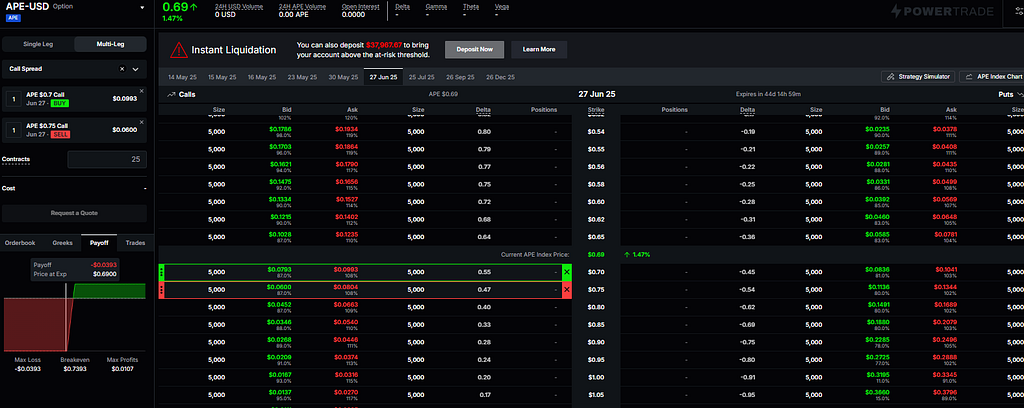Click call bid $0.1786 at $0.54 strike
1024x408 pixels.
click(x=282, y=129)
